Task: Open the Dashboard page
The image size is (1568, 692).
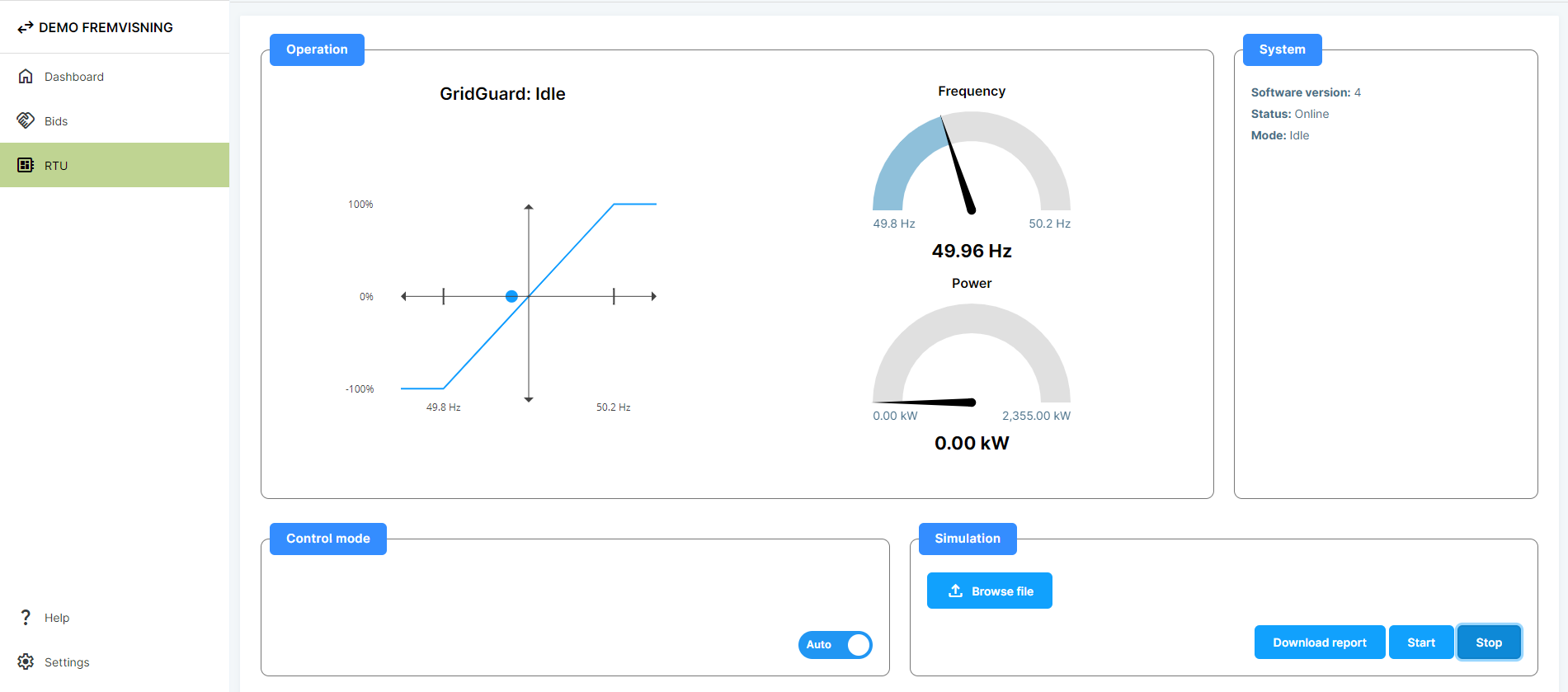Action: 115,76
